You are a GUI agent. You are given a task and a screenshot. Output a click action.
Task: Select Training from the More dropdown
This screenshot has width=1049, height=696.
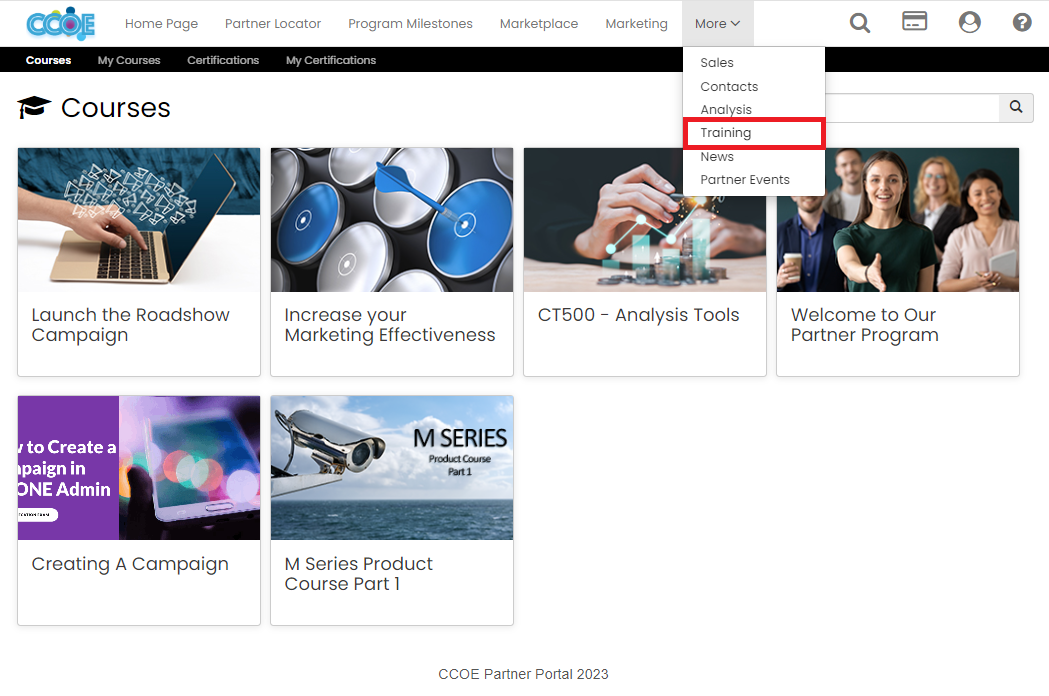pos(726,132)
